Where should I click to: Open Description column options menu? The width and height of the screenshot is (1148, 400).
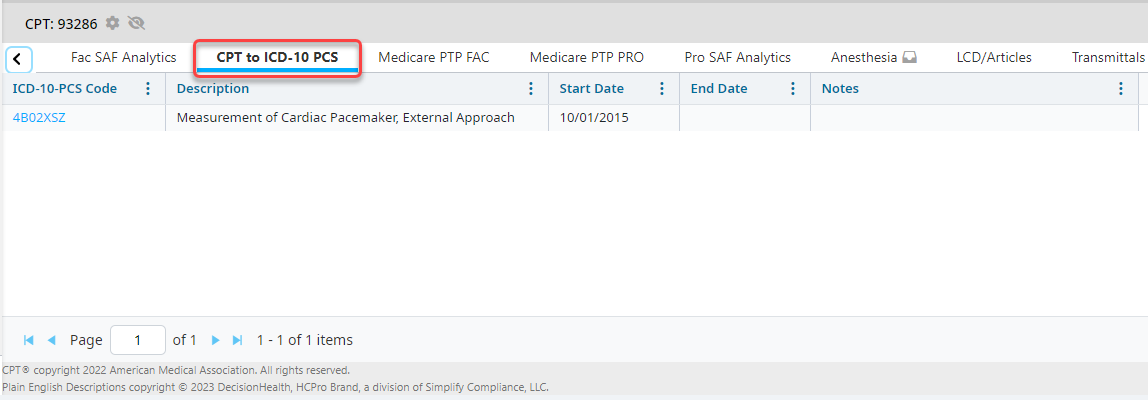tap(531, 89)
